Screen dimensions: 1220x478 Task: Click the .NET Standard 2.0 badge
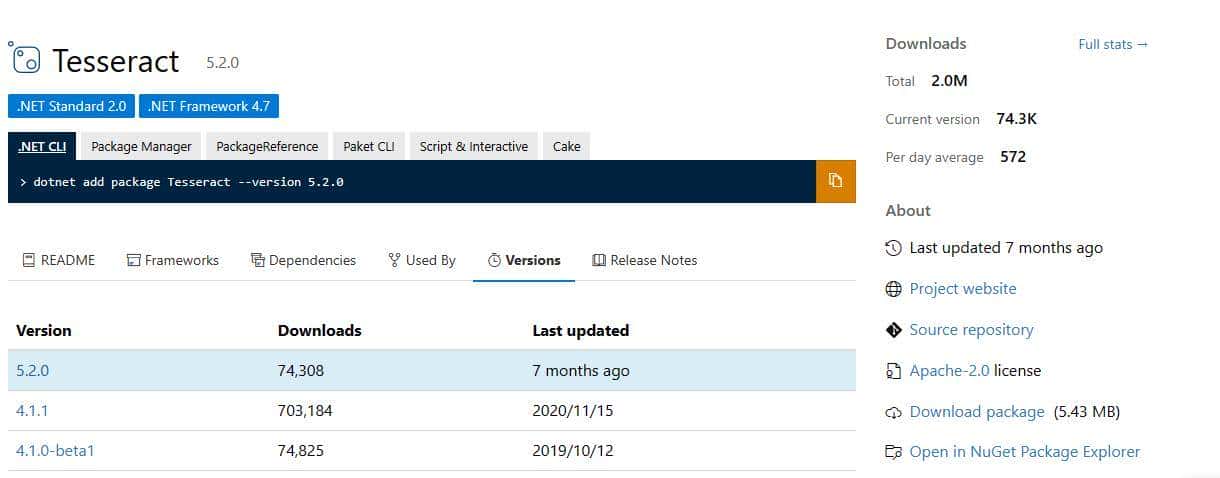coord(71,106)
